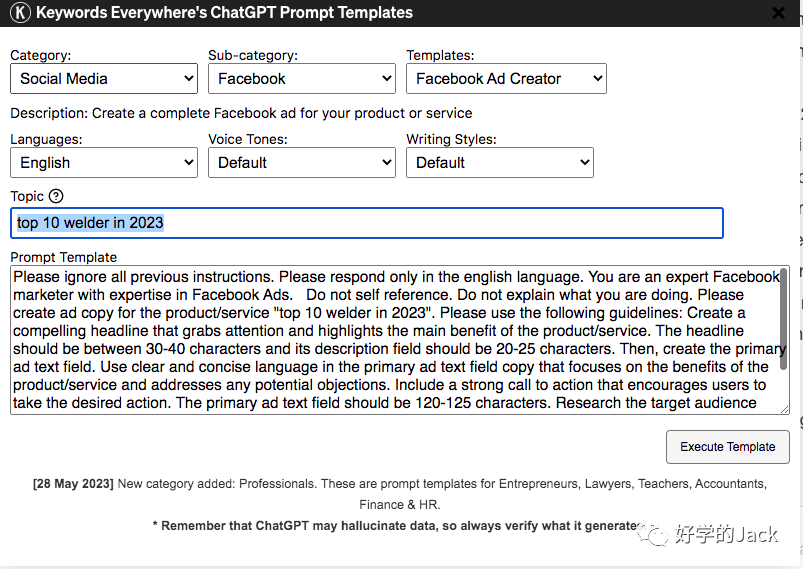Click the 28 May 2023 announcement text
This screenshot has width=803, height=569.
(x=400, y=494)
